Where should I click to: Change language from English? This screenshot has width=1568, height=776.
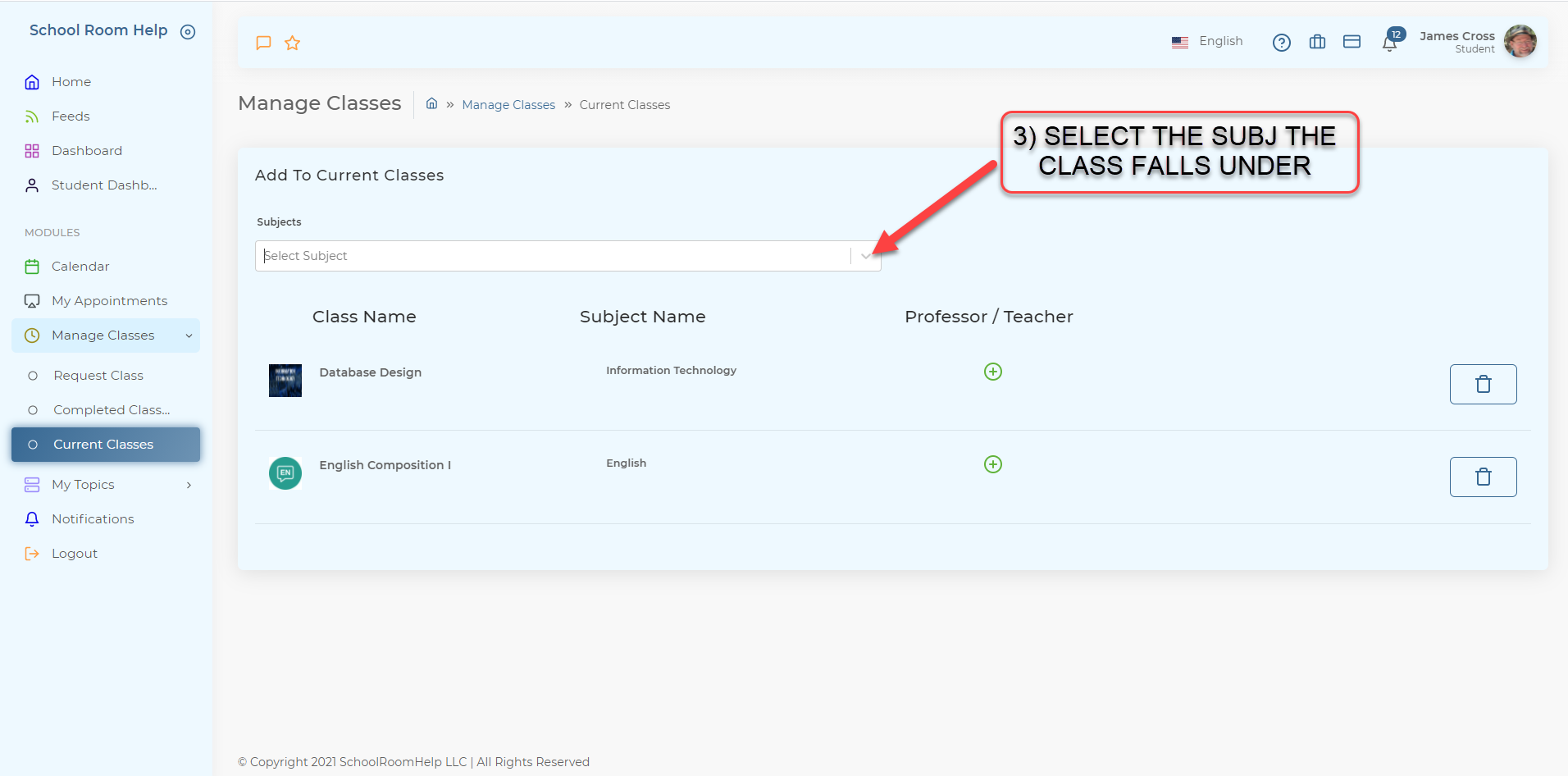(1207, 42)
